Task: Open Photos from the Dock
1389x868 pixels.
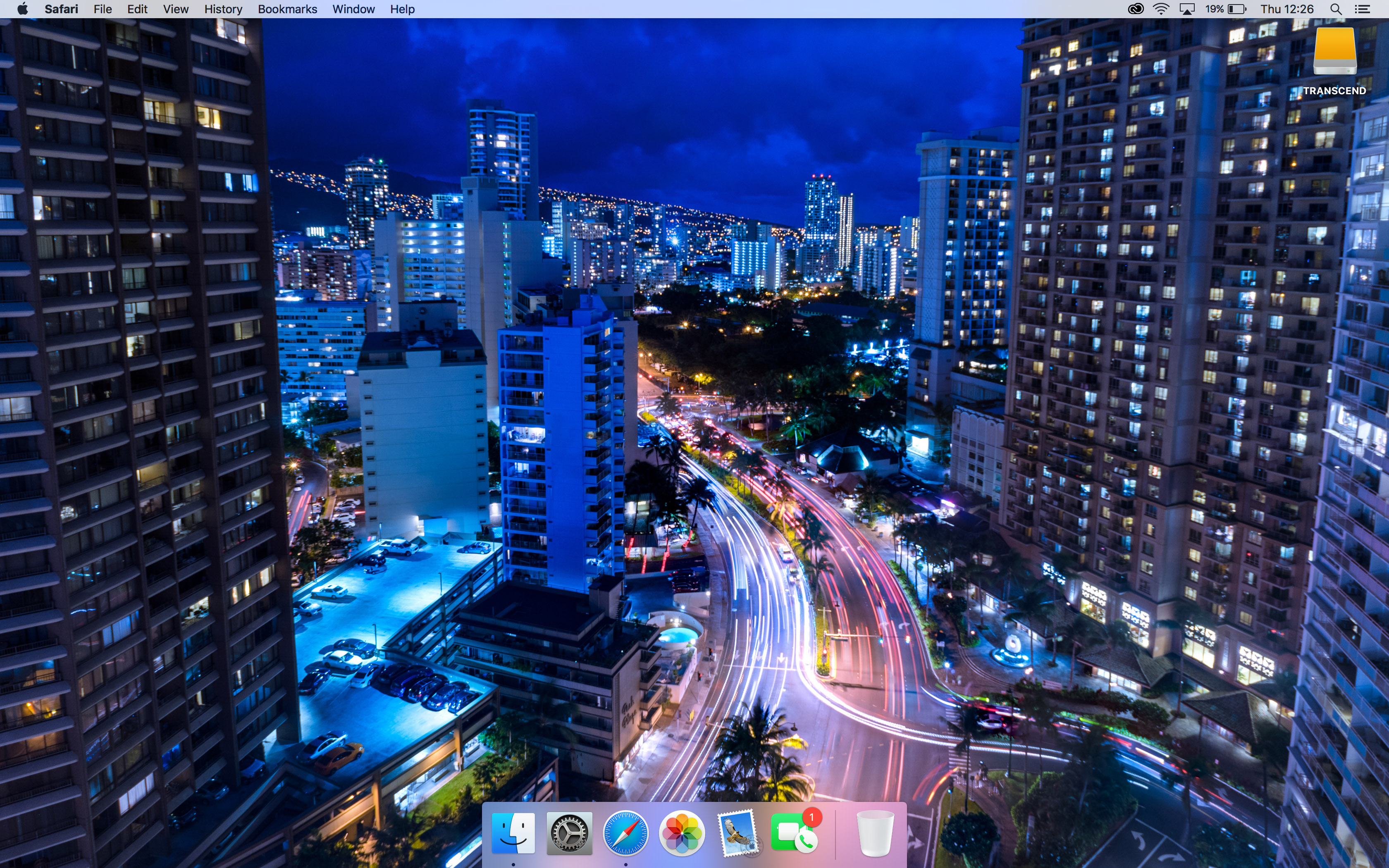Action: tap(682, 833)
